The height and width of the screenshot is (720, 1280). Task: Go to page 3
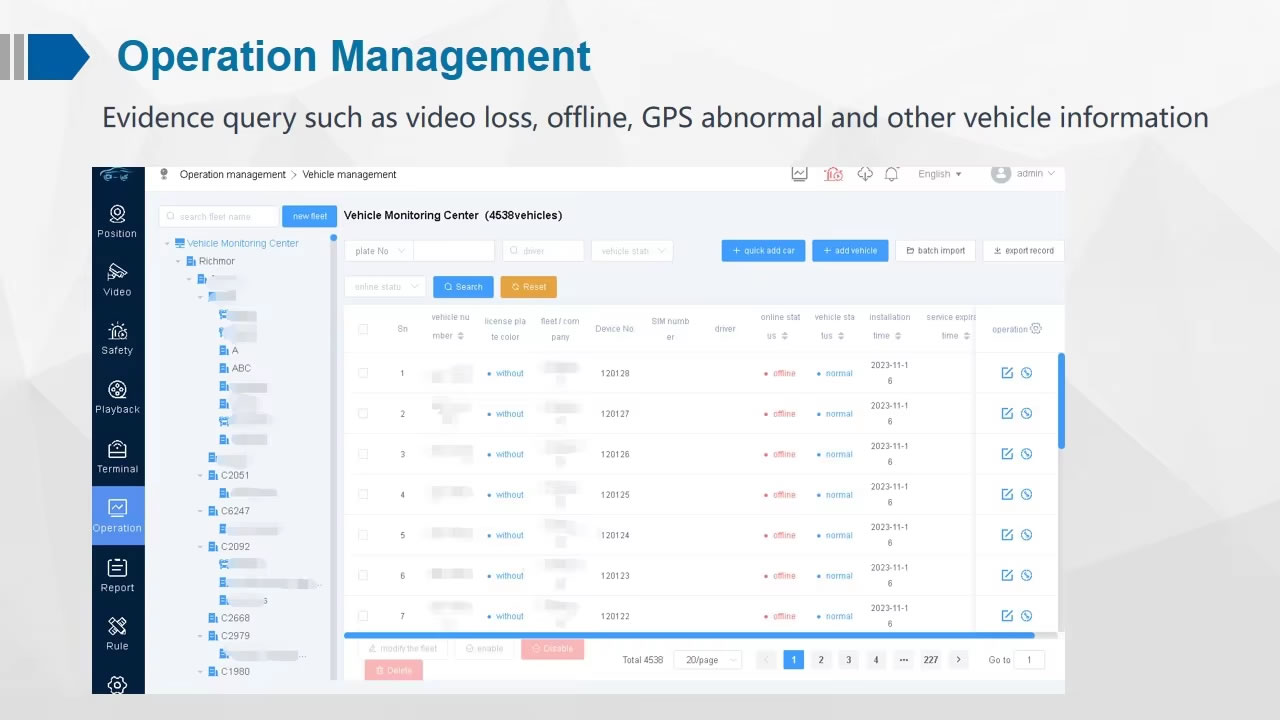(x=848, y=660)
